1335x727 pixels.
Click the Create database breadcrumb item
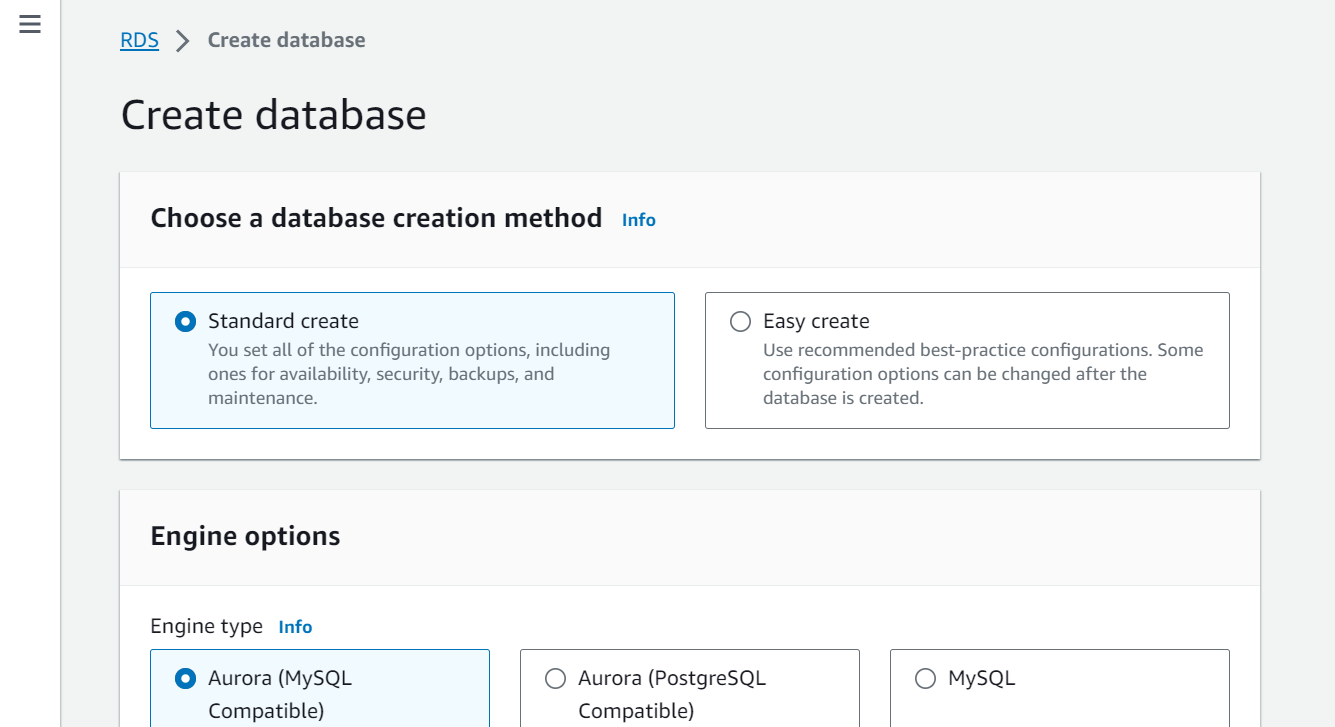click(286, 40)
